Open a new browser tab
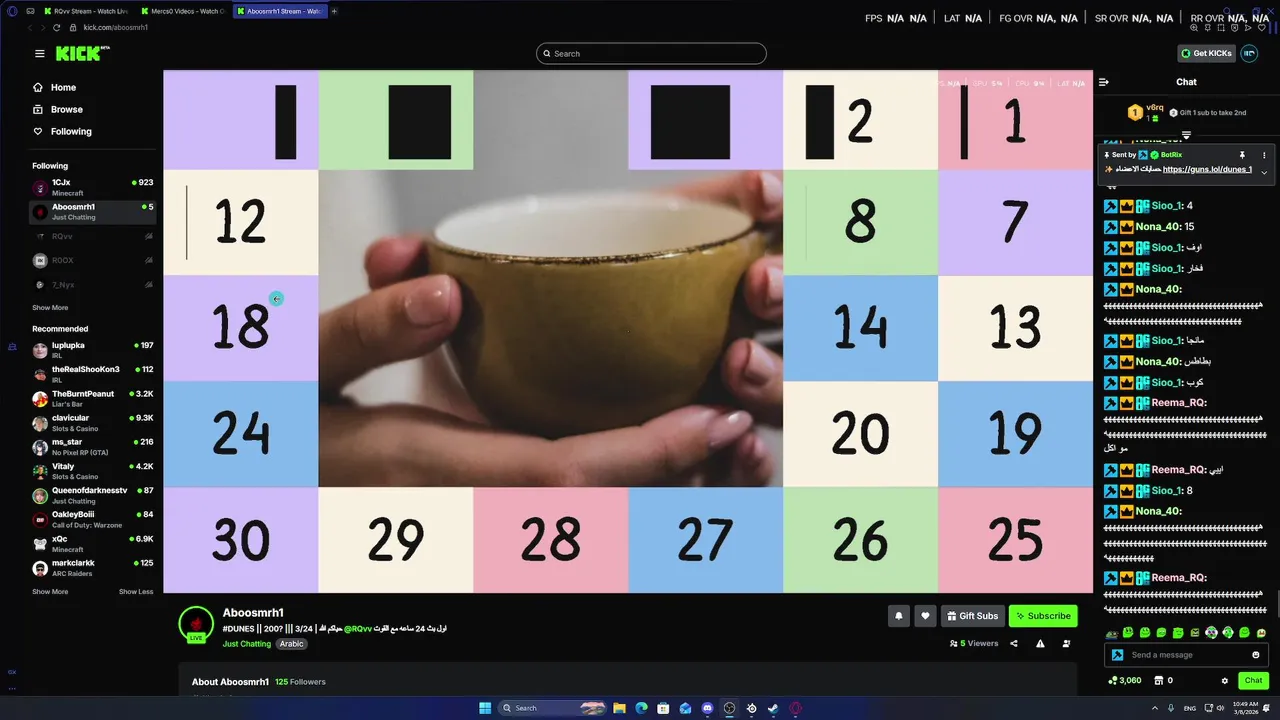Viewport: 1280px width, 720px height. [x=334, y=11]
